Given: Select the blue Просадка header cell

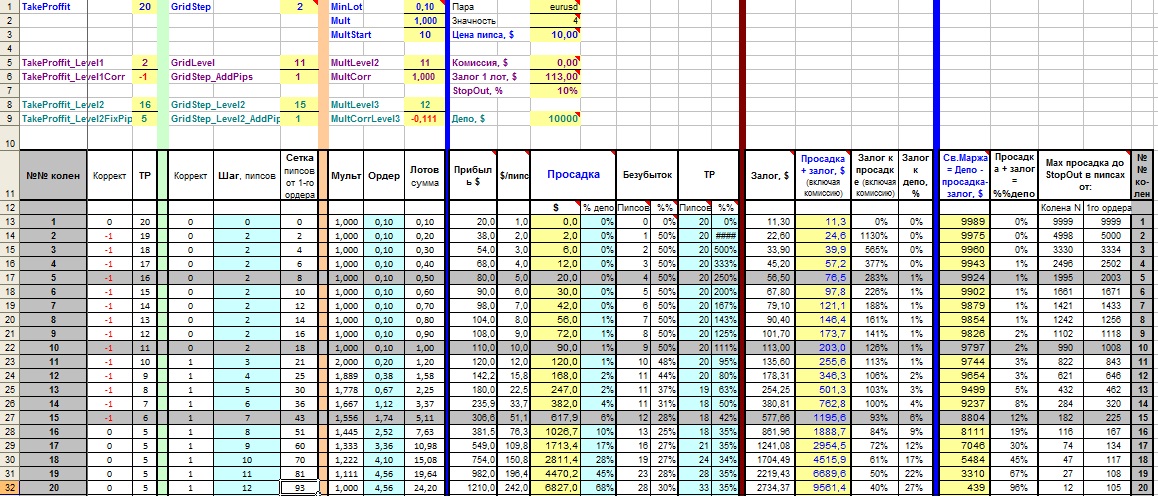Looking at the screenshot, I should (x=573, y=176).
